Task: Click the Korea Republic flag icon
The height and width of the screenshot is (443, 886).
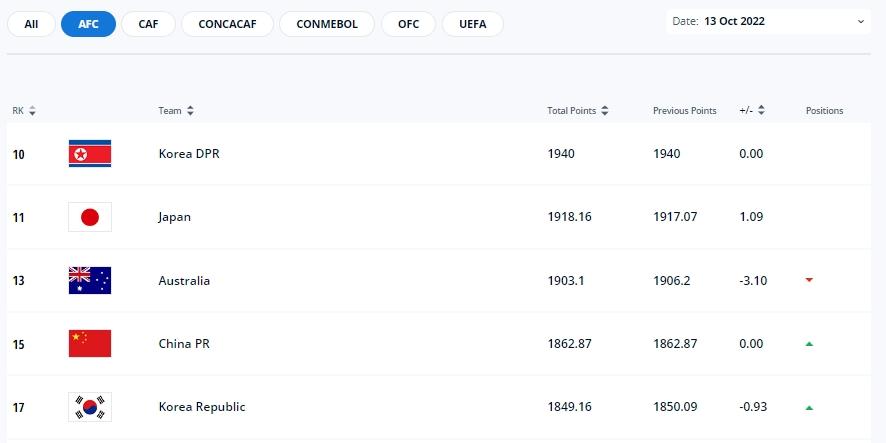Action: 90,407
